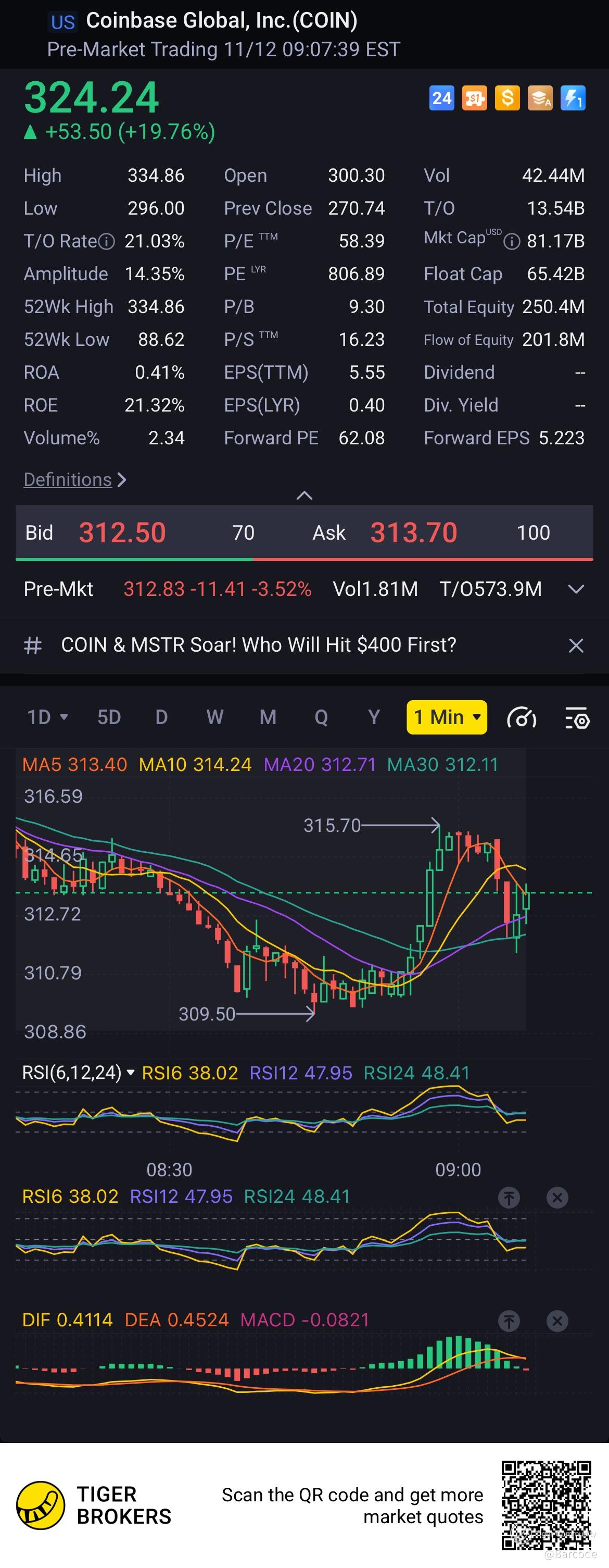
Task: Tap the 52Wk Low value 88.62
Action: click(161, 340)
